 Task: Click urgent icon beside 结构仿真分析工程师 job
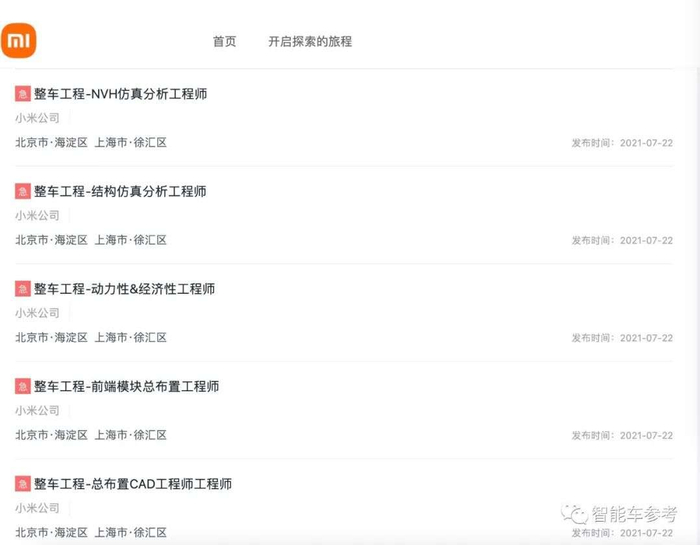click(x=22, y=191)
